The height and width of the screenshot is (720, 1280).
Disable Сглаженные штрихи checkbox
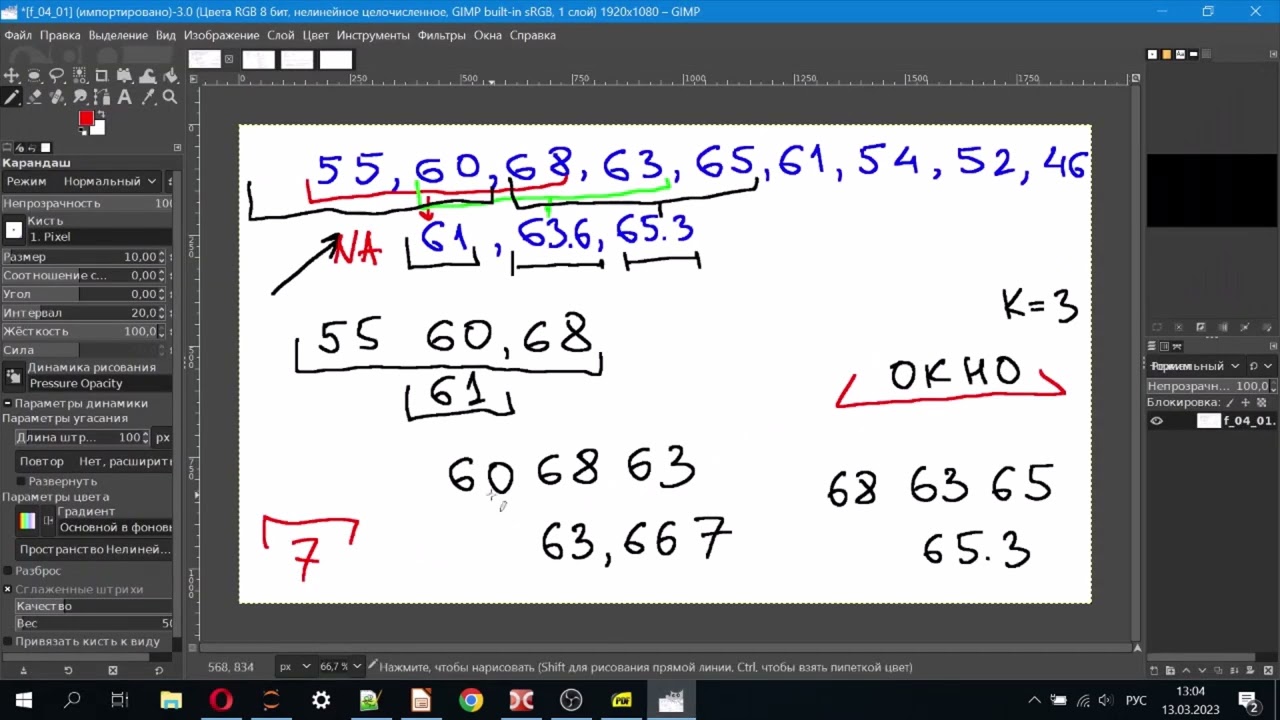tap(8, 589)
